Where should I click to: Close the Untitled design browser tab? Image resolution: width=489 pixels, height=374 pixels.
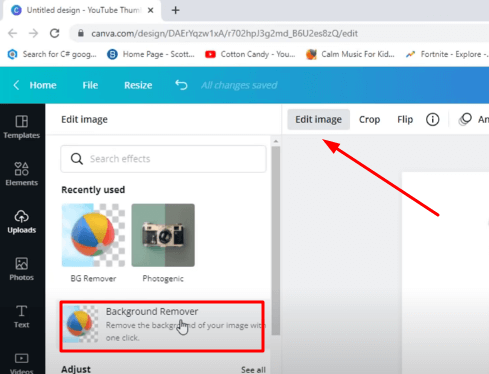pos(151,10)
